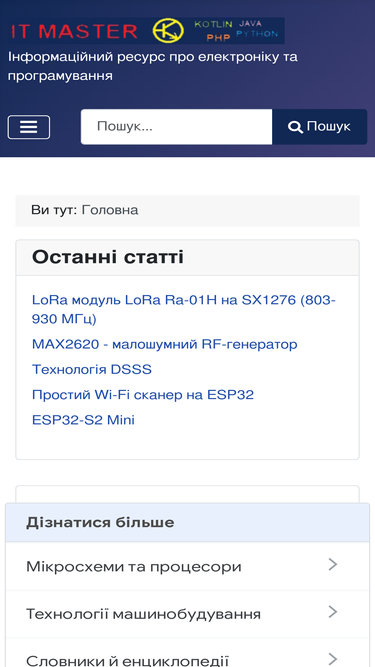This screenshot has width=375, height=667.
Task: Expand chevron next to Мікросхеми та процесори
Action: pos(333,564)
